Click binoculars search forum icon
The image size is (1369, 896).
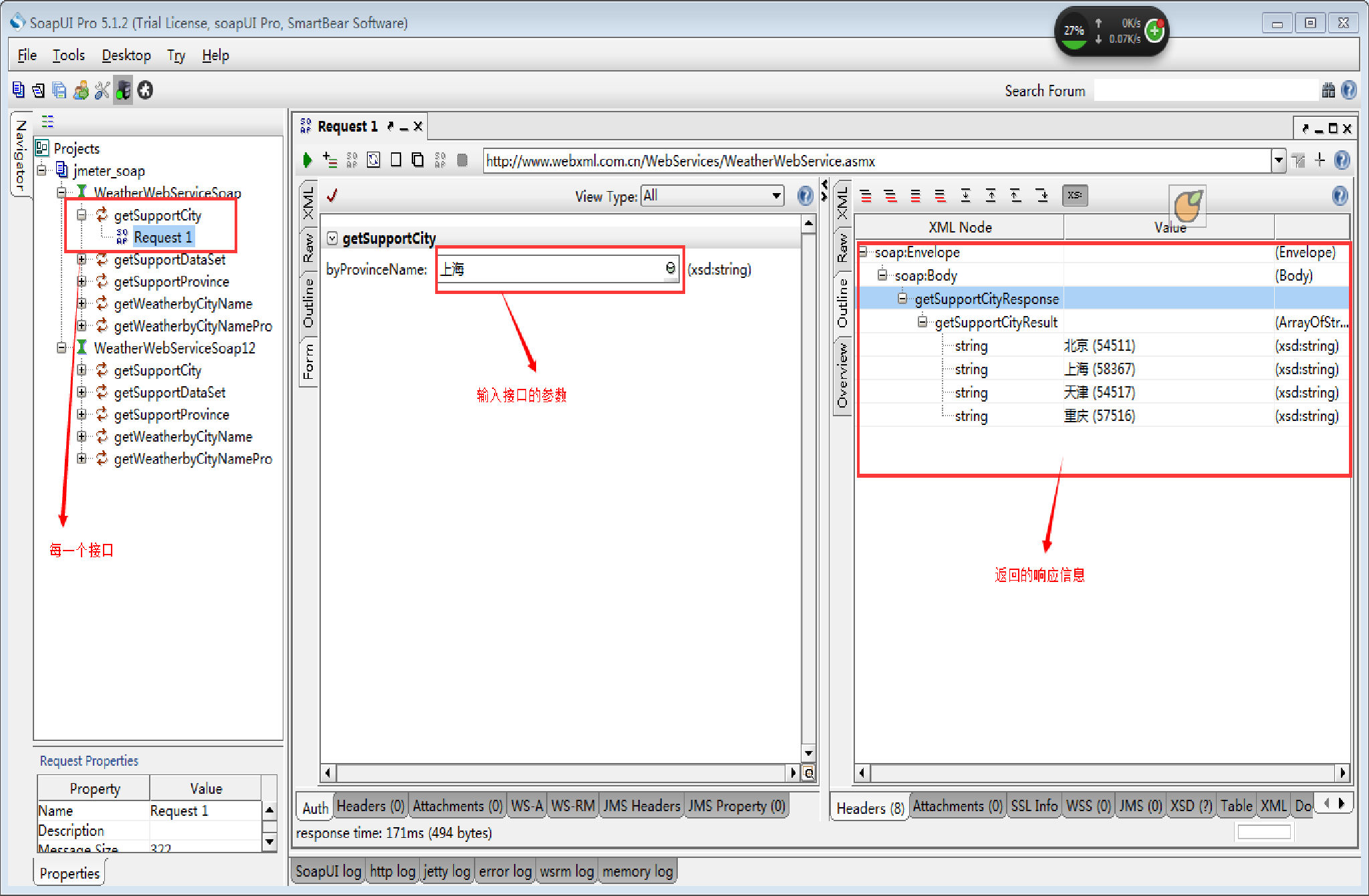coord(1328,90)
